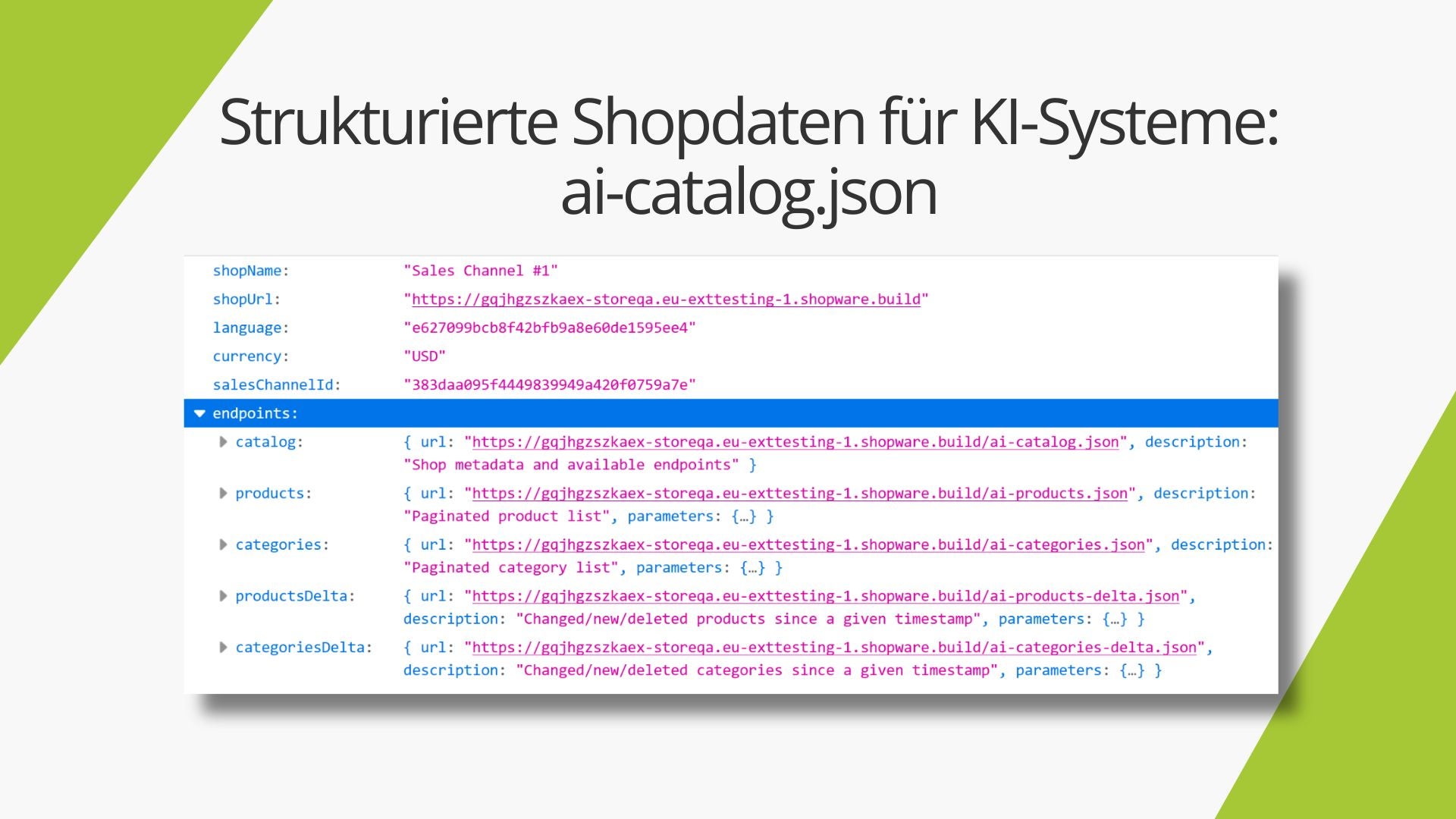Select the shopUrl key
This screenshot has height=819, width=1456.
point(246,300)
